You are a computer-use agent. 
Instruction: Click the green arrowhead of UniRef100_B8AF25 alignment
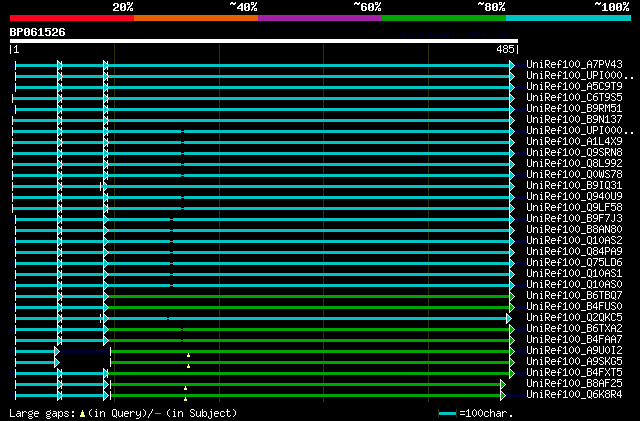(503, 383)
